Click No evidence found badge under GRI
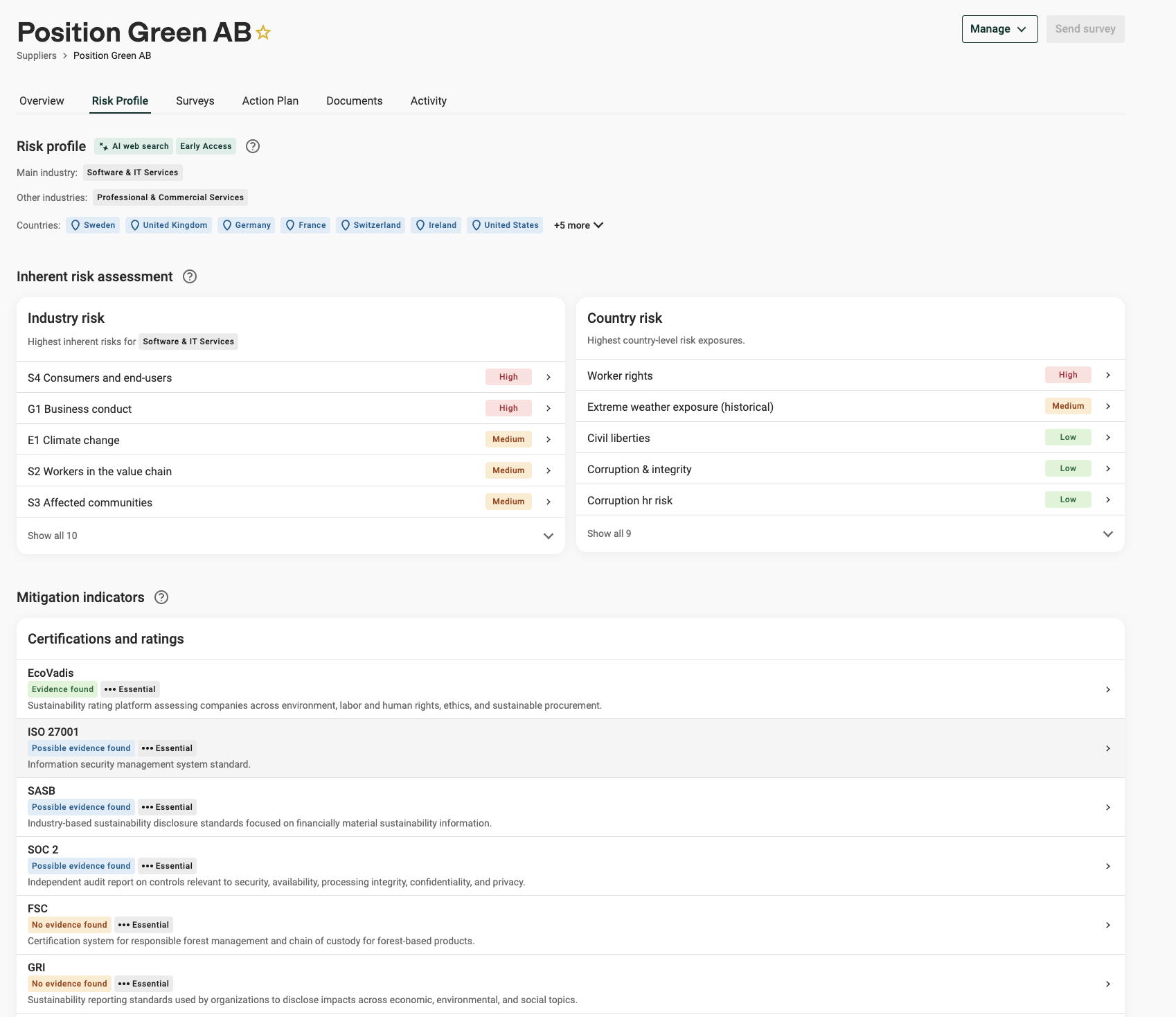The width and height of the screenshot is (1176, 1017). pos(69,984)
